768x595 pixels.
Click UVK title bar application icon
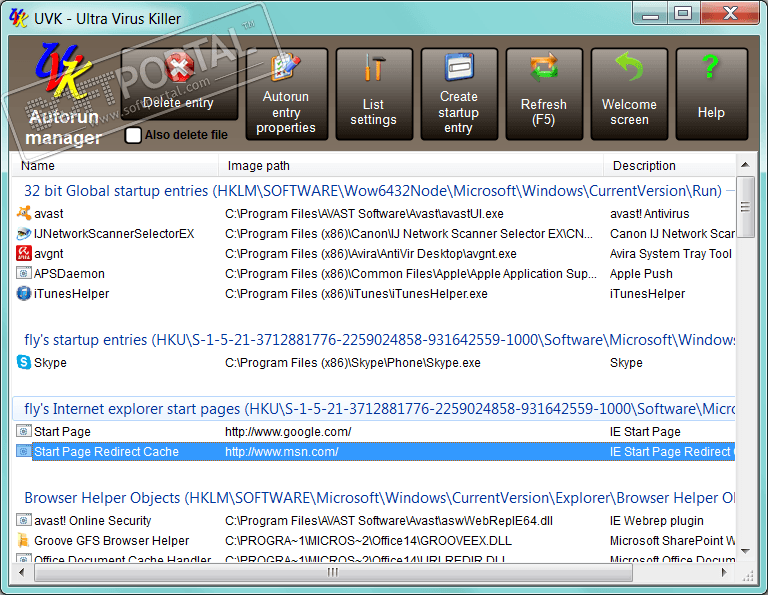pos(19,18)
